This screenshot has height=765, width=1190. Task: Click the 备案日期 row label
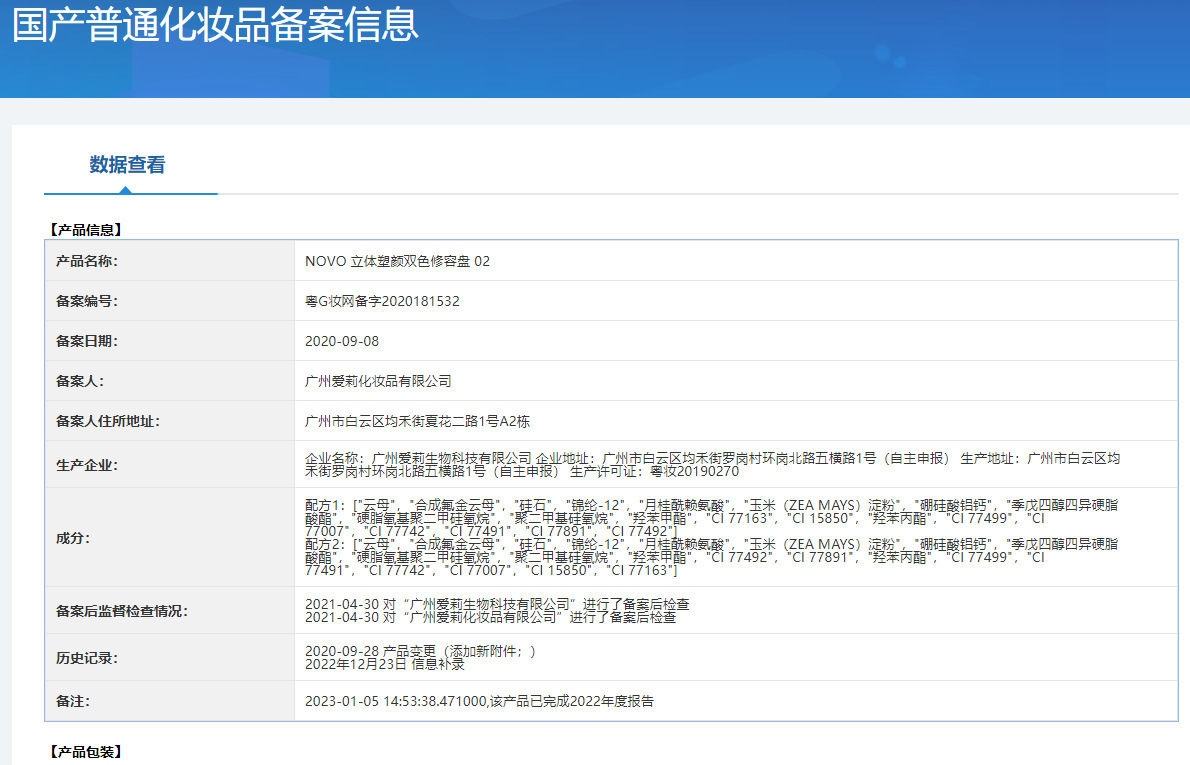pos(87,342)
